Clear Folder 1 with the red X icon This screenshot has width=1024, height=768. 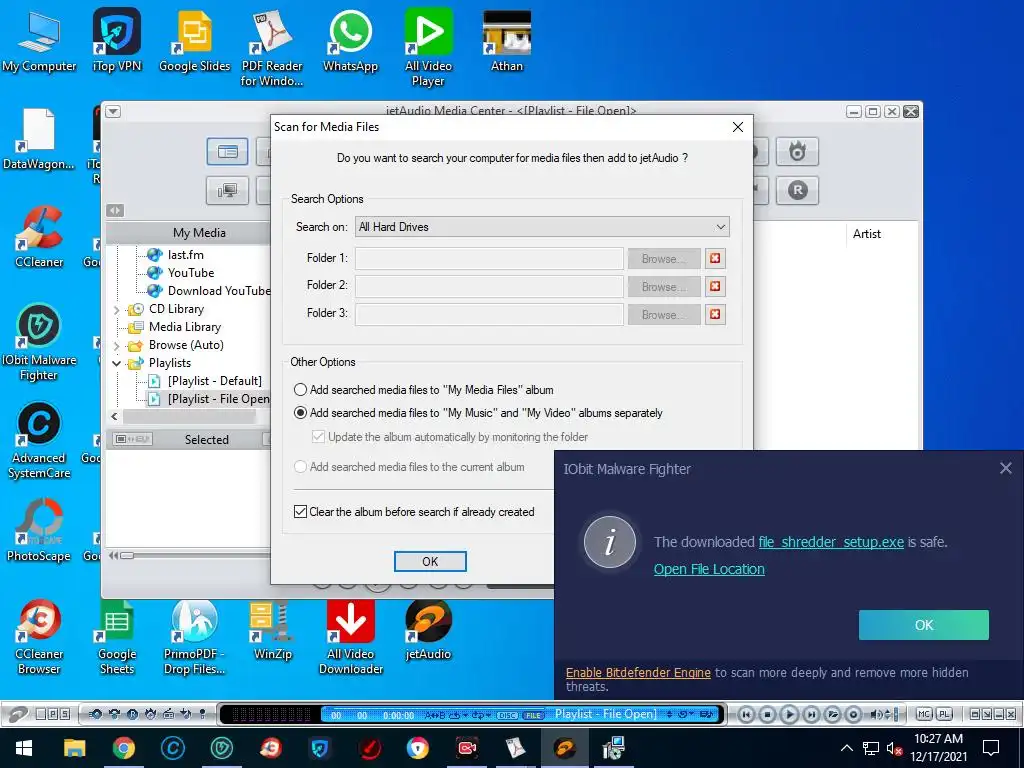point(715,259)
